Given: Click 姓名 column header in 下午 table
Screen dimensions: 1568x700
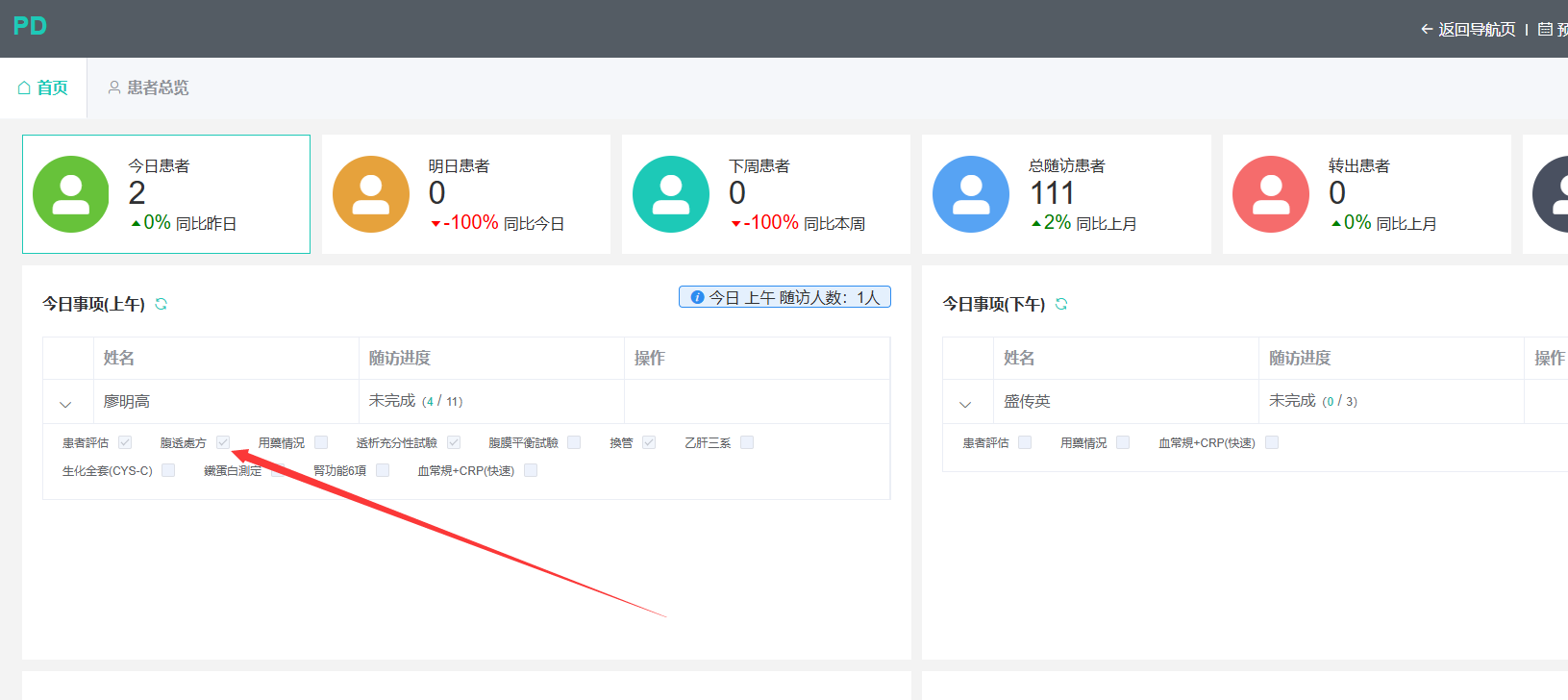Looking at the screenshot, I should (x=1019, y=358).
